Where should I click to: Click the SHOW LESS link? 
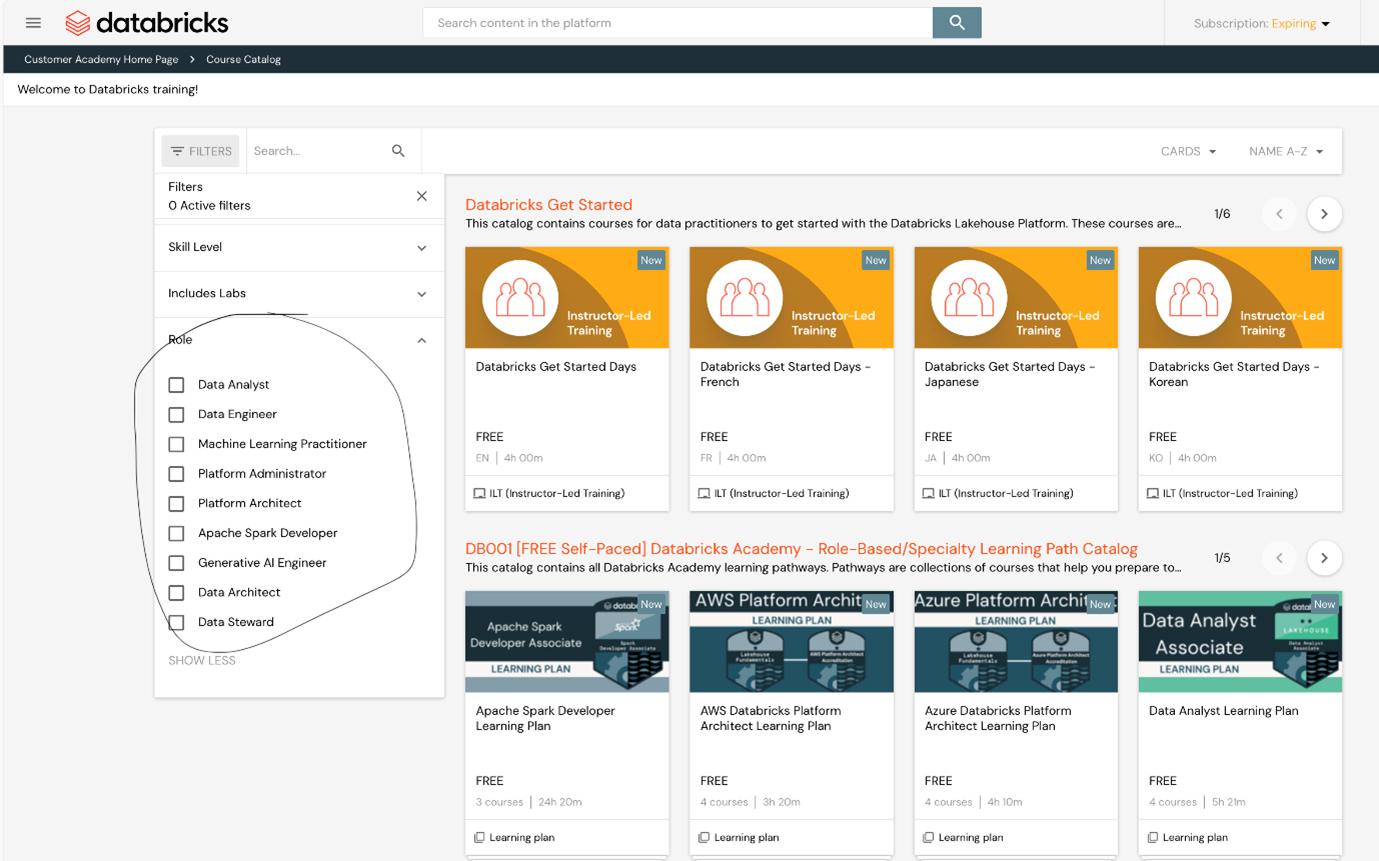[202, 661]
